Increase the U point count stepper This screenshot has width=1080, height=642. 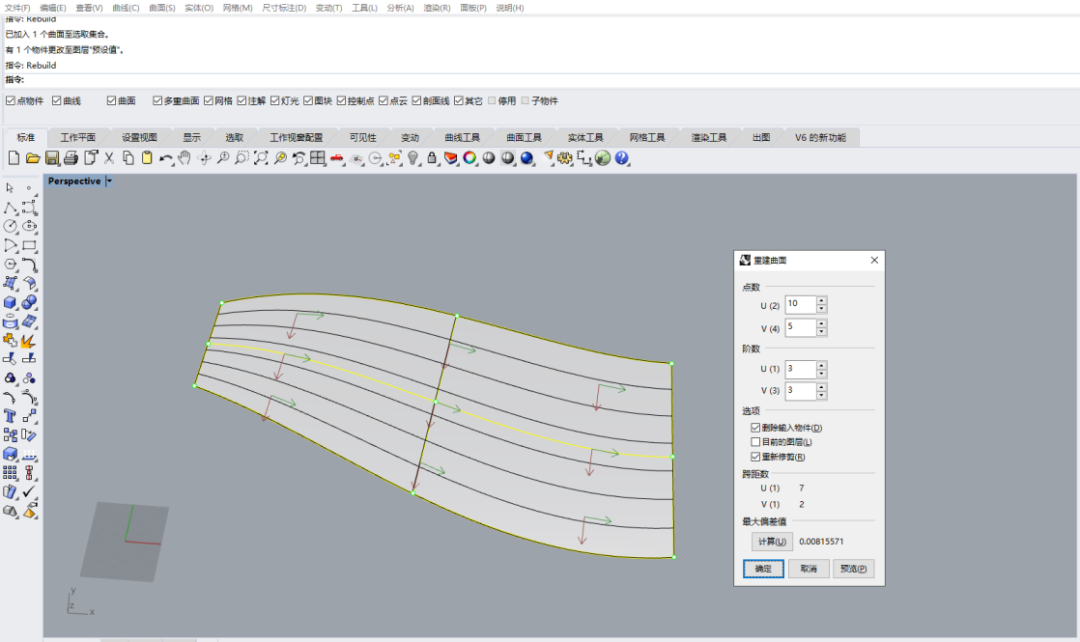point(821,300)
